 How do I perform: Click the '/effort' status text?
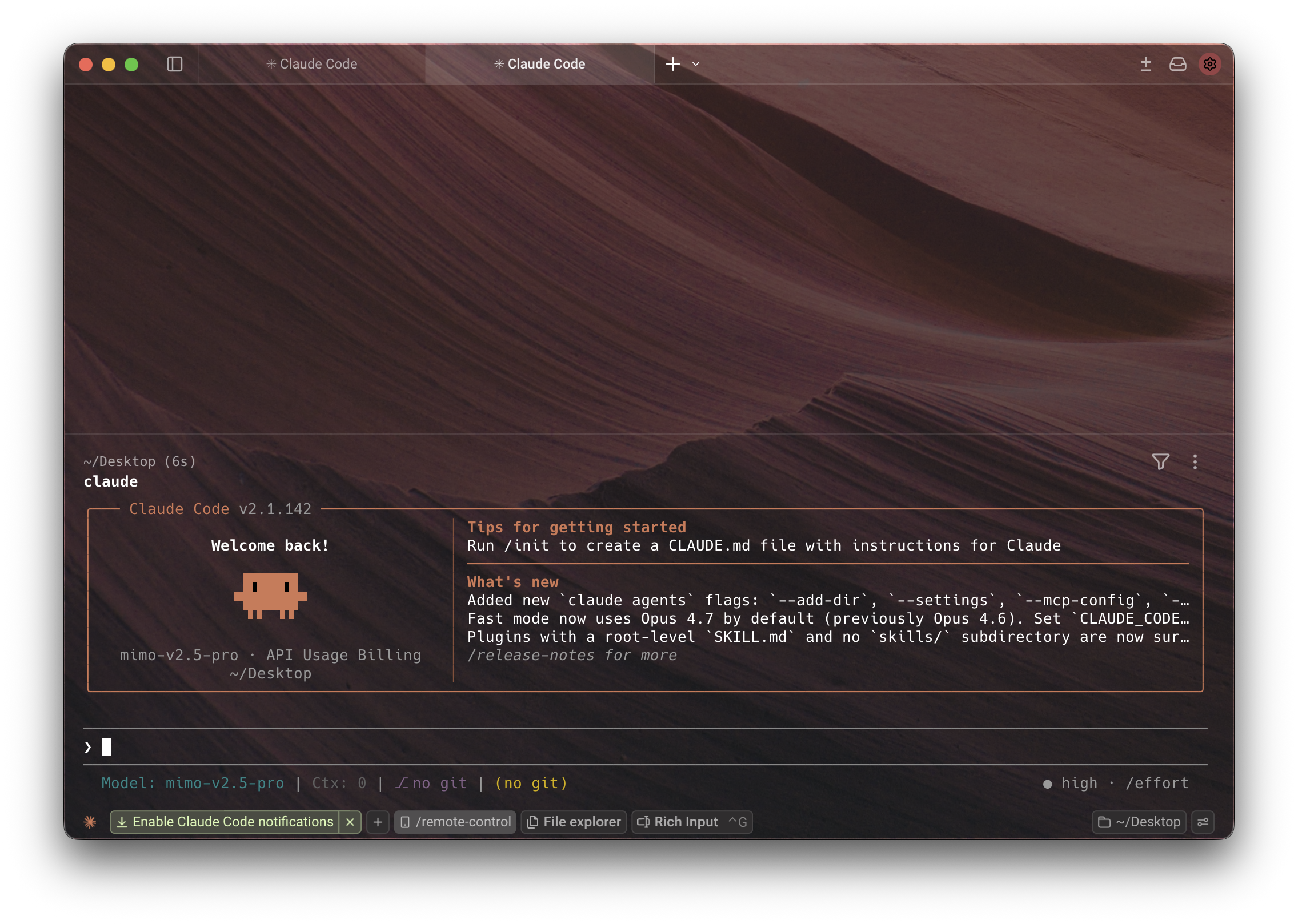pos(1157,783)
